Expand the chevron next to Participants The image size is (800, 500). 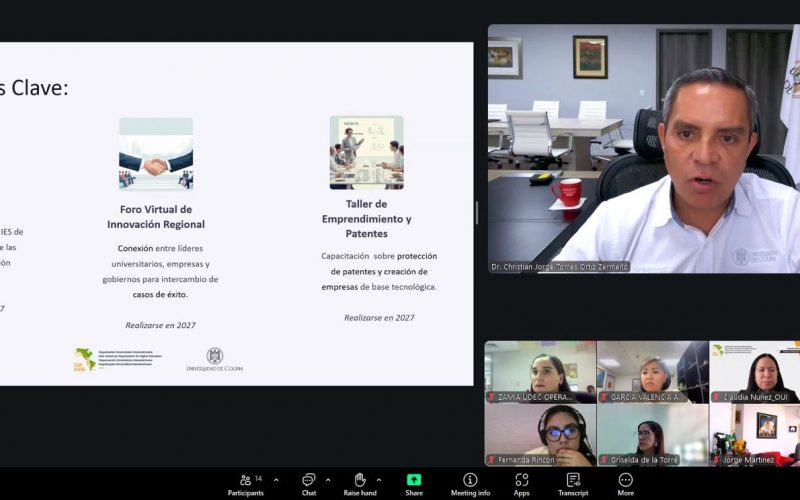click(x=276, y=480)
